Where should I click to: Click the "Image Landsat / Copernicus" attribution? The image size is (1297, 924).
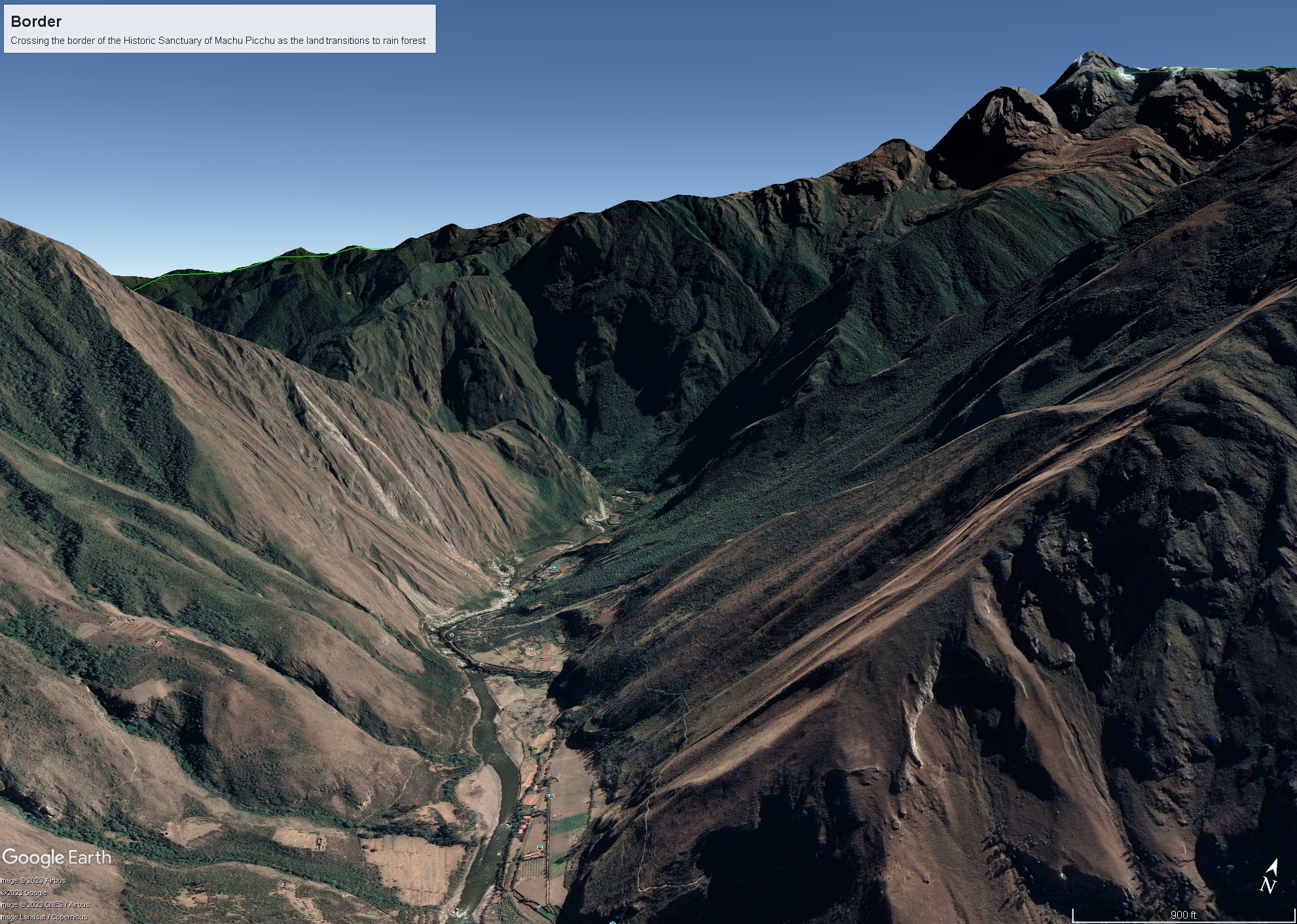43,917
